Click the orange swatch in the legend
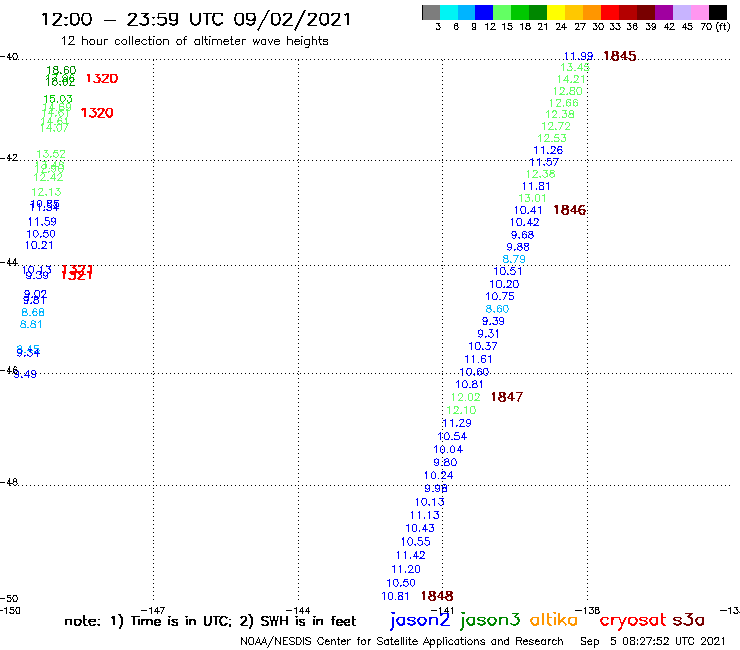This screenshot has width=740, height=650. click(592, 12)
